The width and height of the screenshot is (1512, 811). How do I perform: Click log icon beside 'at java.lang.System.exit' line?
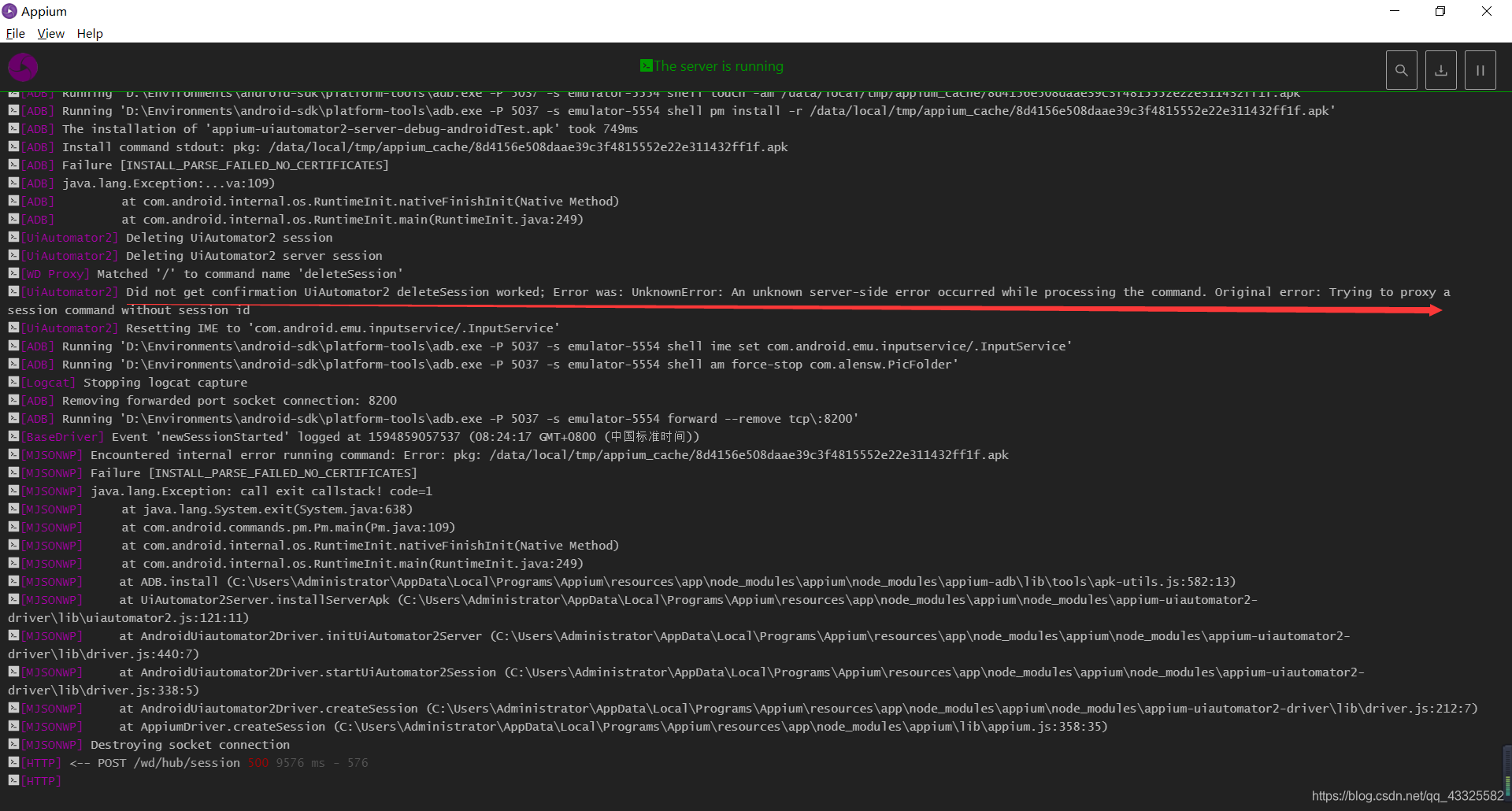[x=13, y=509]
